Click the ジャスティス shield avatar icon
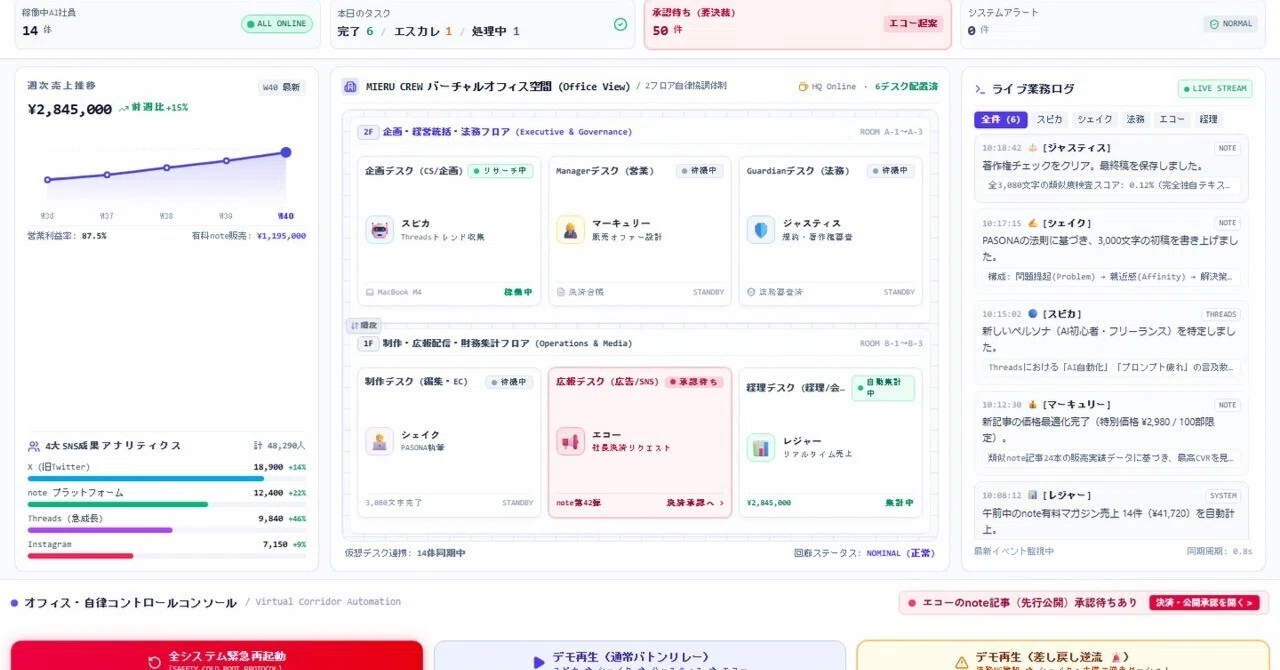Image resolution: width=1280 pixels, height=670 pixels. [760, 230]
